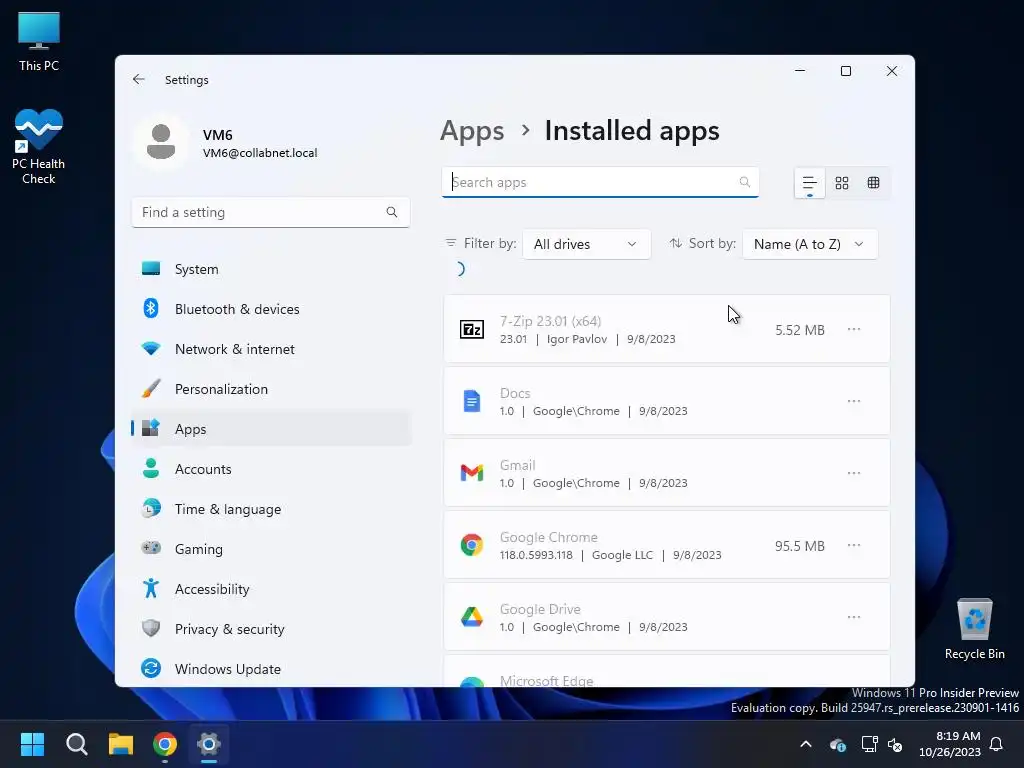Open more options for Google Chrome

(854, 545)
